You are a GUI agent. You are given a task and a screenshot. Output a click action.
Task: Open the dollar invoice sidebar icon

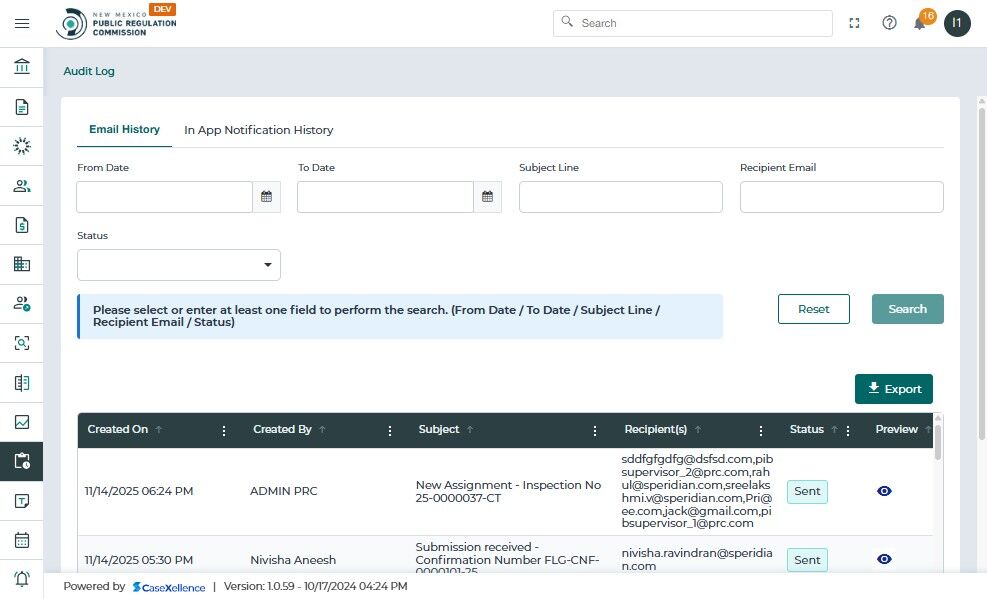point(22,225)
